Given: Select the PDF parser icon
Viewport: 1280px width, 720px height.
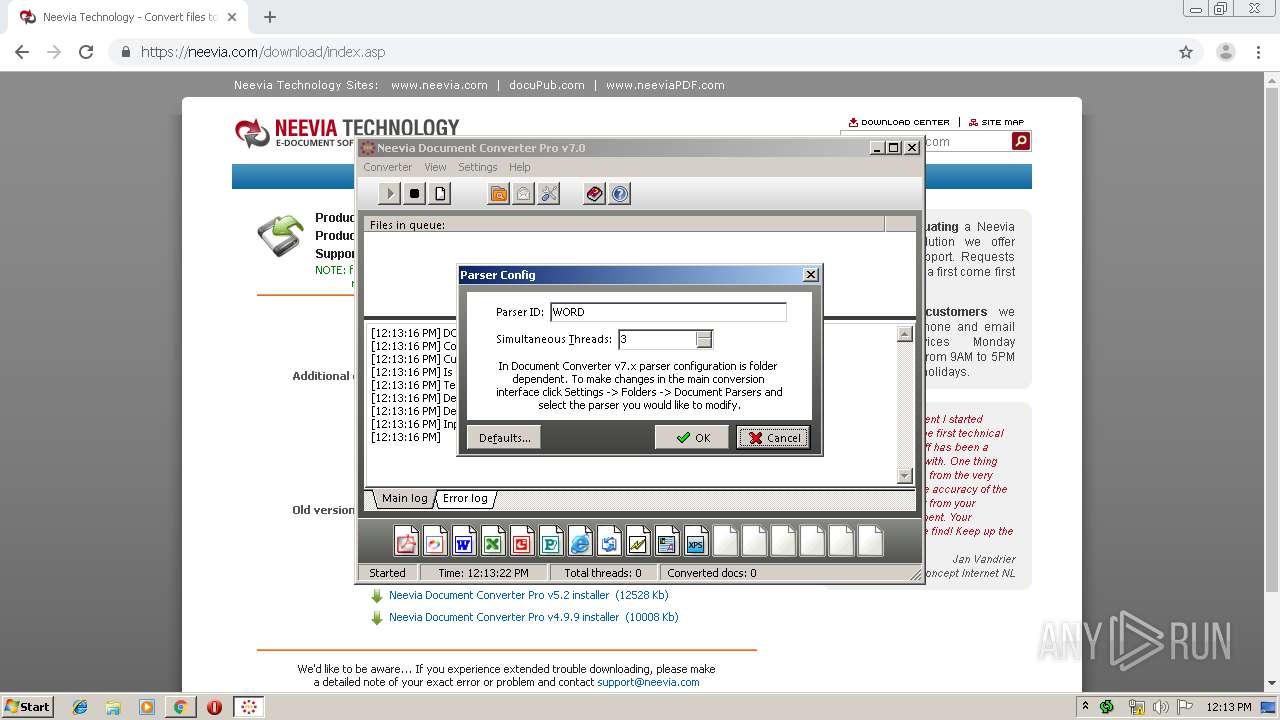Looking at the screenshot, I should [406, 541].
